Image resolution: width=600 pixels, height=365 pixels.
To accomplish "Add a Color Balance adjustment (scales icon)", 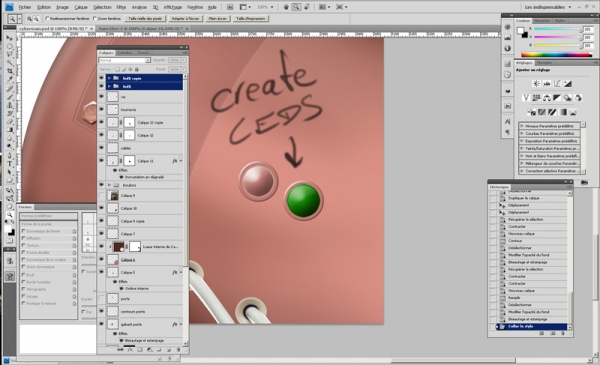I will [x=546, y=98].
